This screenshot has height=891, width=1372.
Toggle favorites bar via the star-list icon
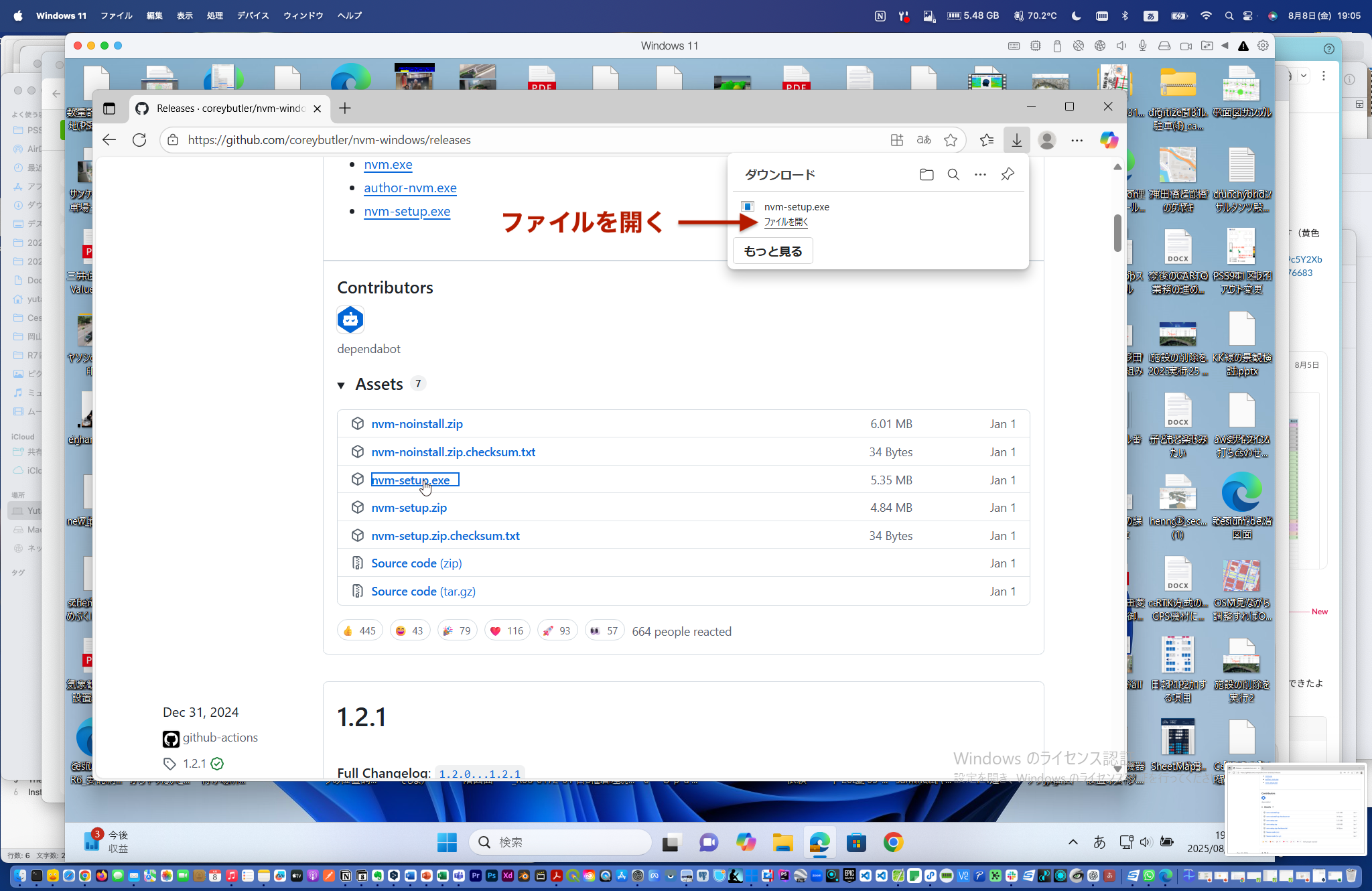[986, 139]
